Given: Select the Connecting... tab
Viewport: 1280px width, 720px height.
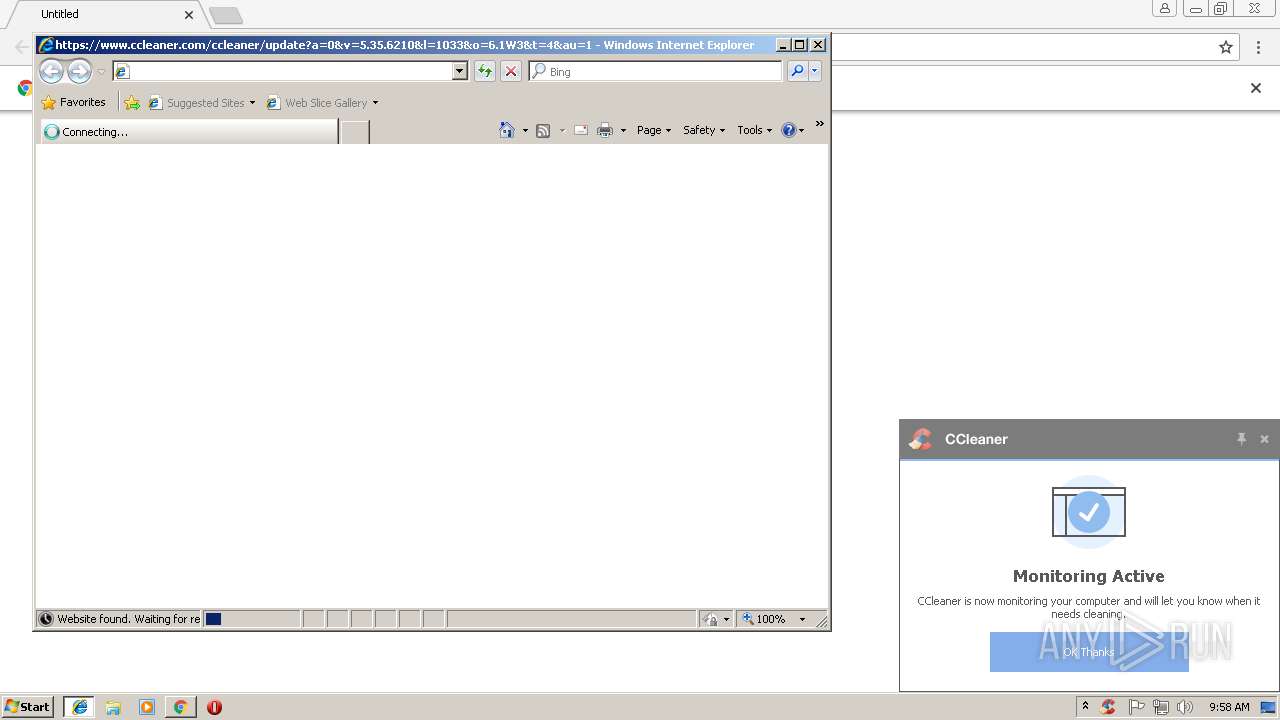Looking at the screenshot, I should tap(188, 131).
